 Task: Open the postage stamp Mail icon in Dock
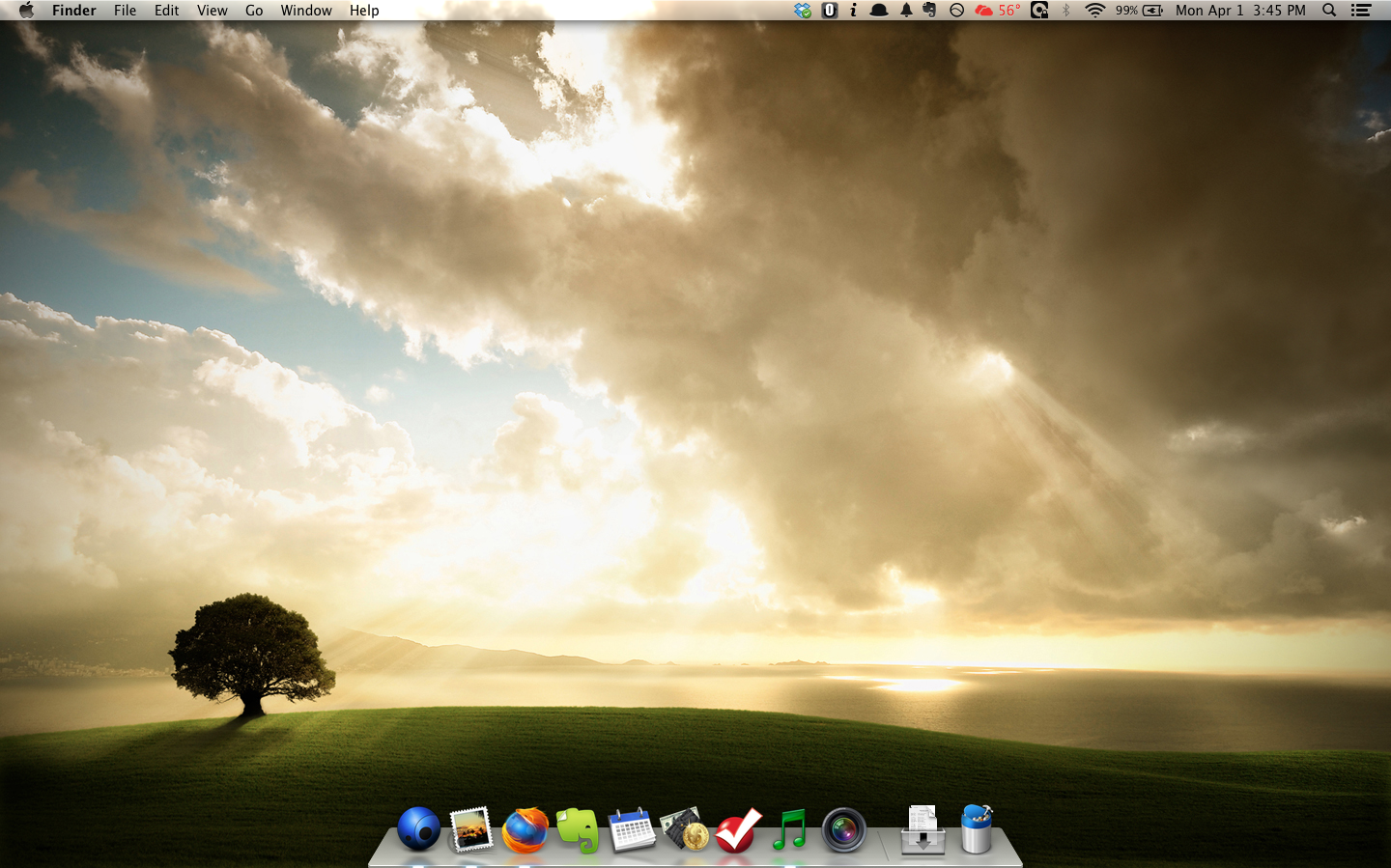(471, 829)
